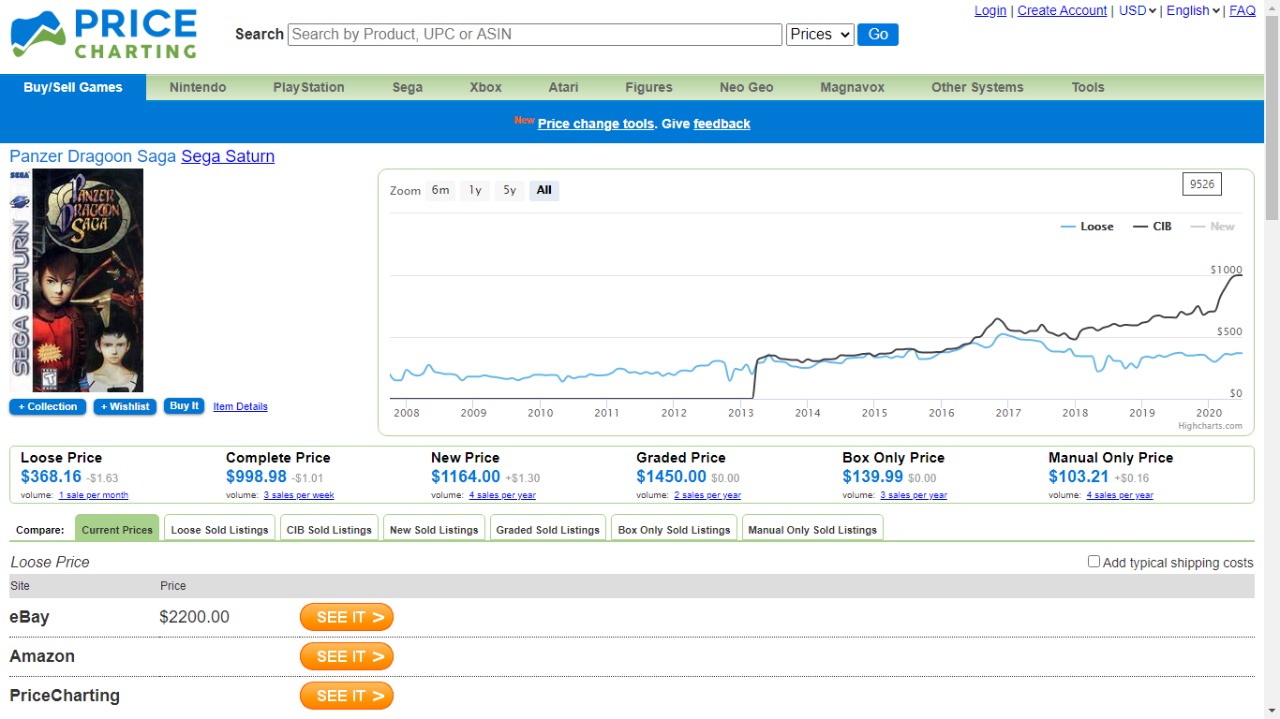Open the Atari menu
This screenshot has height=719, width=1280.
point(563,87)
